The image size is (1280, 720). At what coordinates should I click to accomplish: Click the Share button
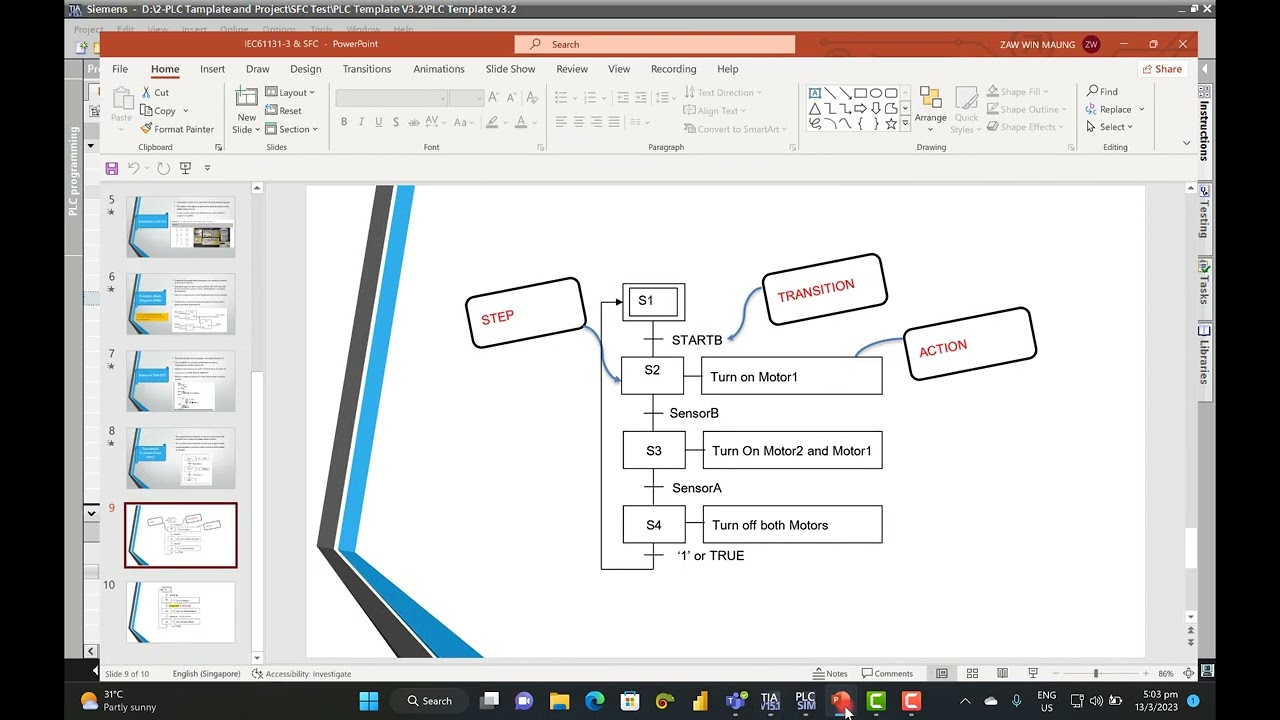click(1161, 69)
